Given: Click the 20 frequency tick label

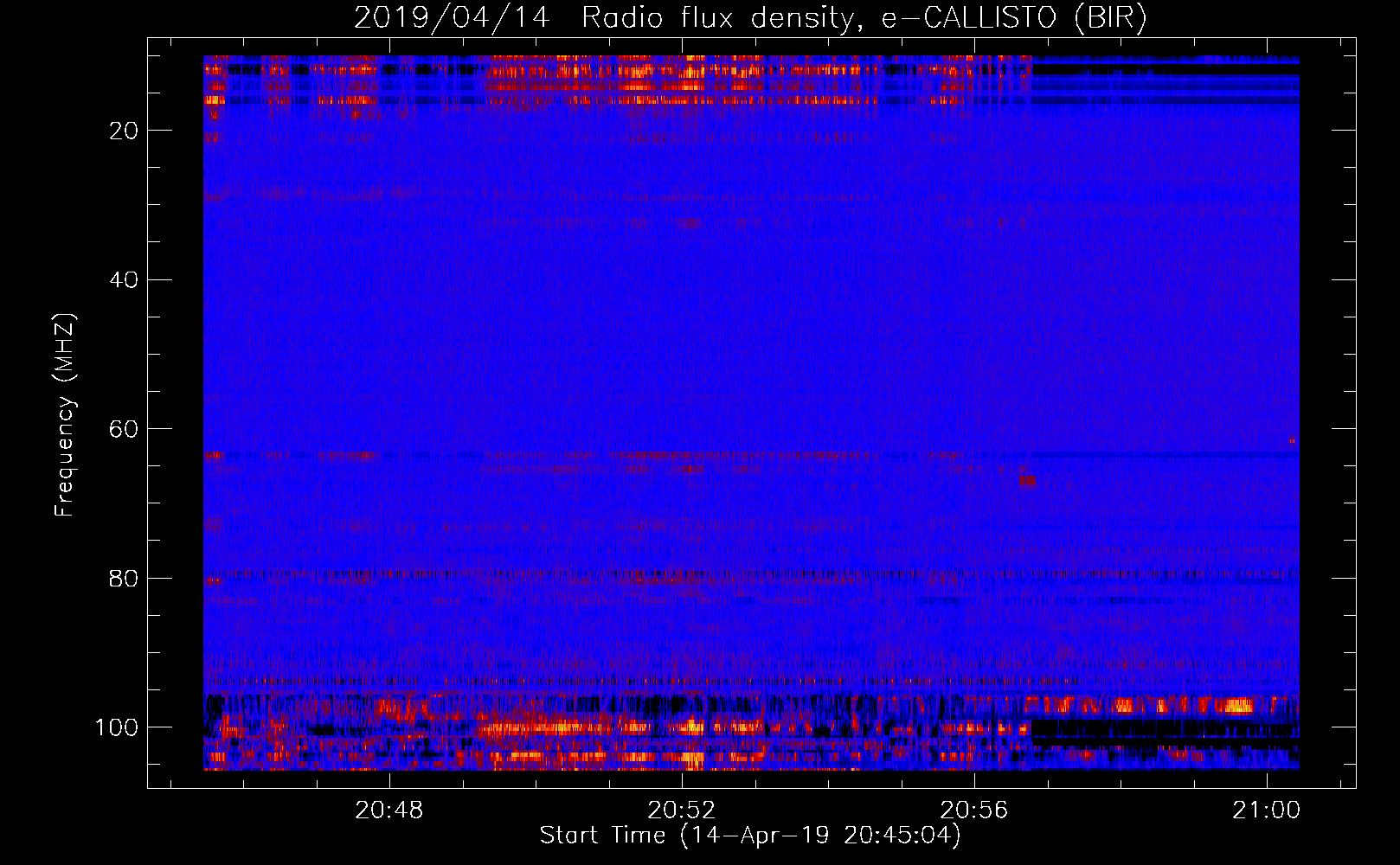Looking at the screenshot, I should [125, 131].
